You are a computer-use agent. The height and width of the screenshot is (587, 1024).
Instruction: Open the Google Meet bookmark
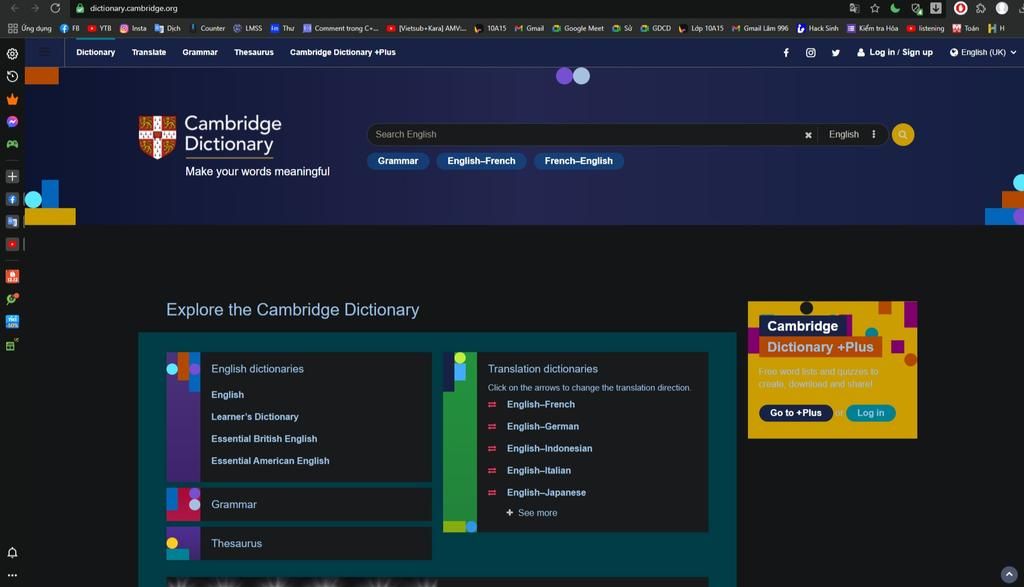coord(578,28)
